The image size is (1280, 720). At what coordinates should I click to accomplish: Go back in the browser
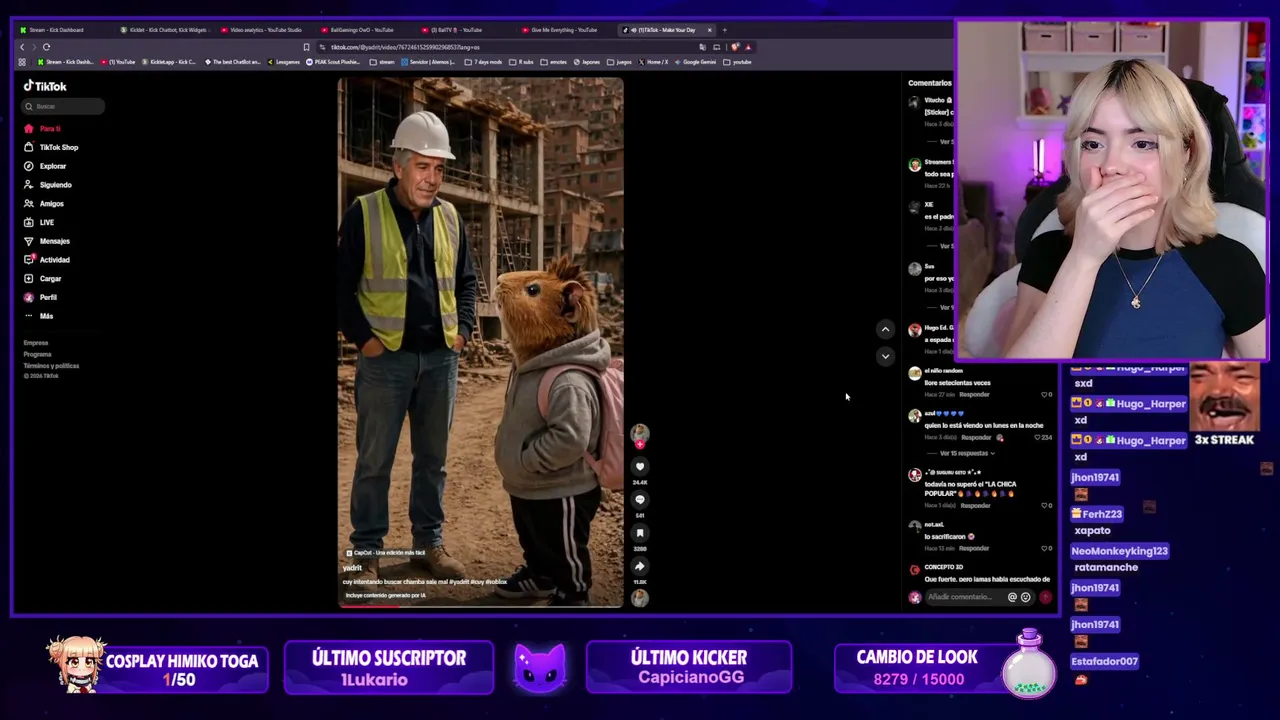(22, 47)
